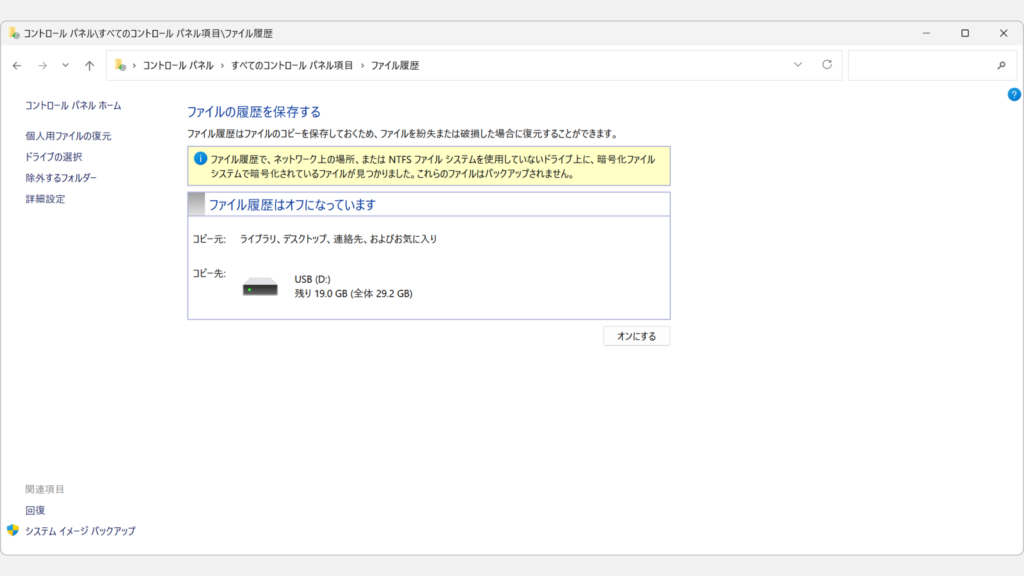Open ドライブの選択 link

coord(54,157)
